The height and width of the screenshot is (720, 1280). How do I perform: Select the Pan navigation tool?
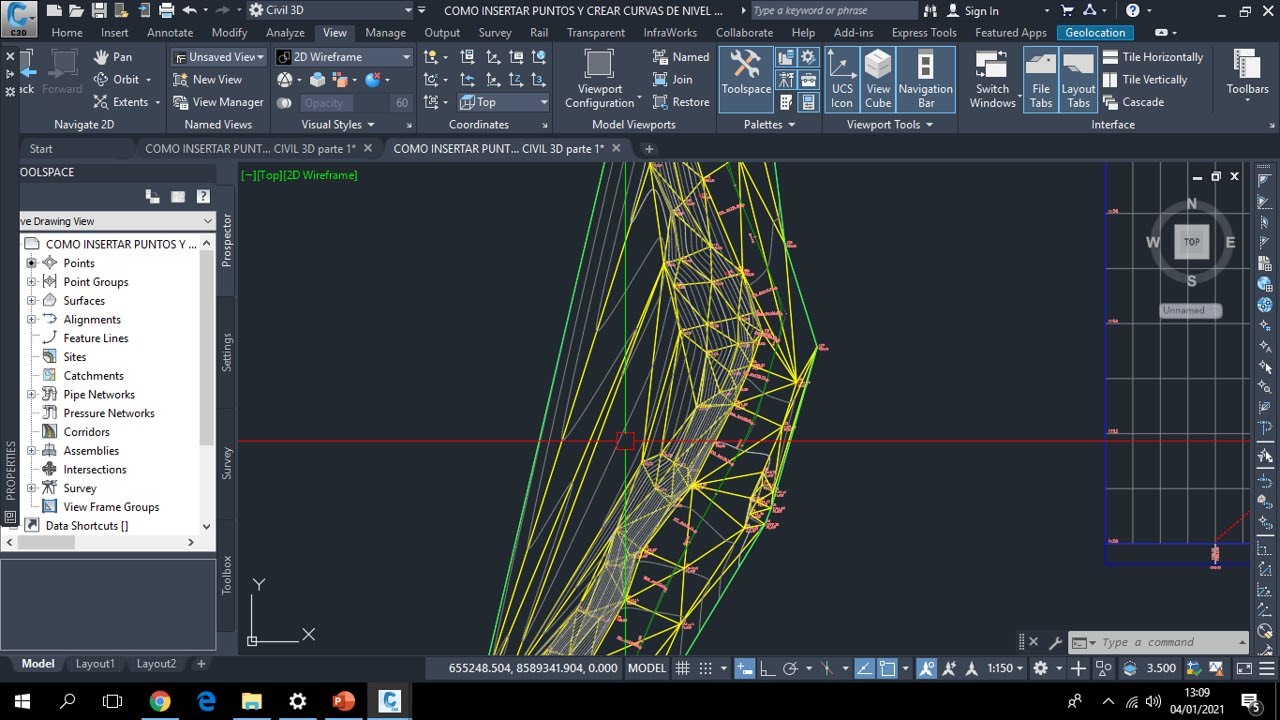point(112,57)
